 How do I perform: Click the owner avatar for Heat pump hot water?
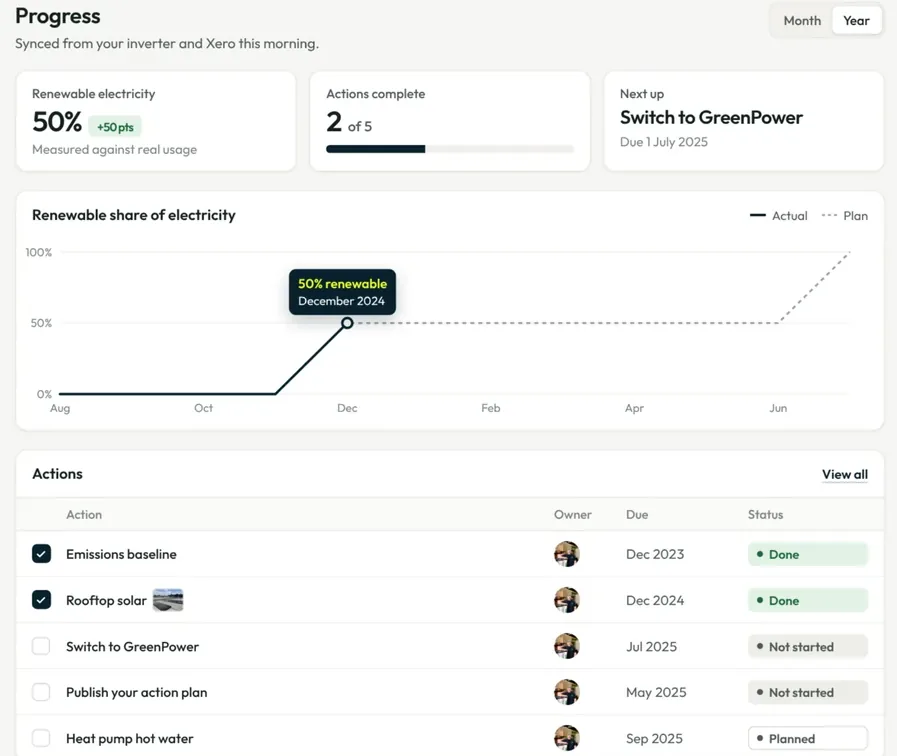[x=567, y=738]
